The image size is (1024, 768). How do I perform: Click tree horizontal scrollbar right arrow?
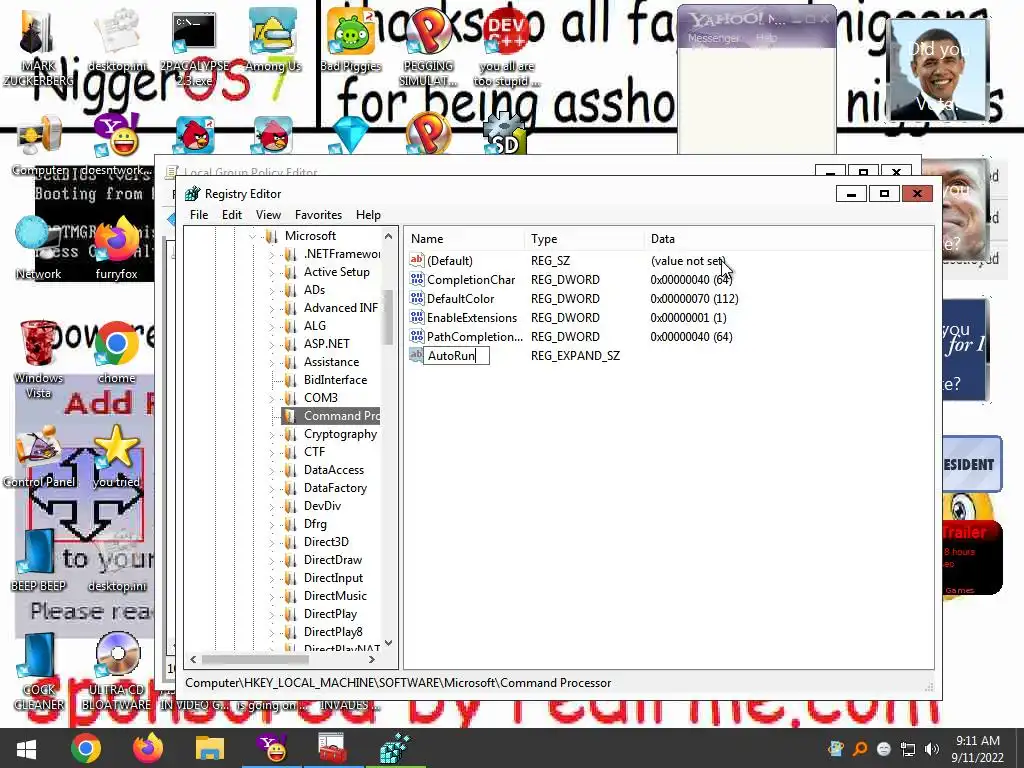tap(372, 660)
